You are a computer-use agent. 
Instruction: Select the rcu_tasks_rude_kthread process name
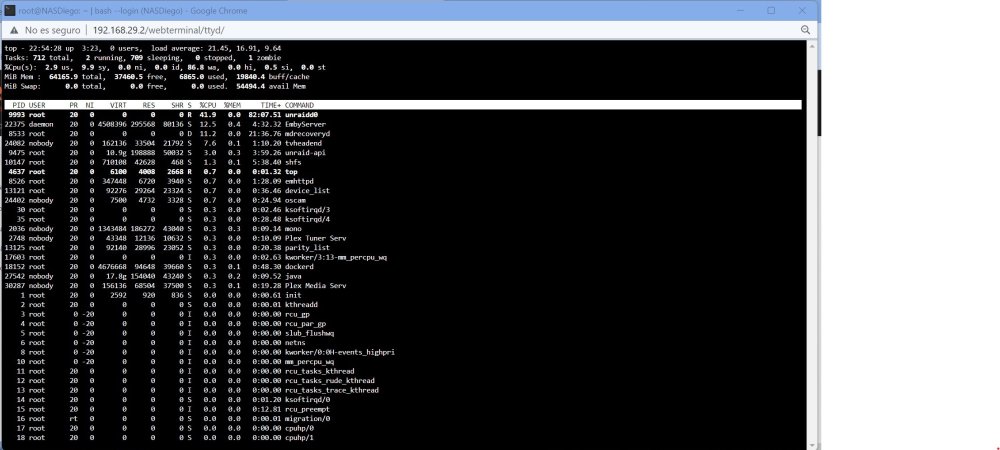[330, 381]
